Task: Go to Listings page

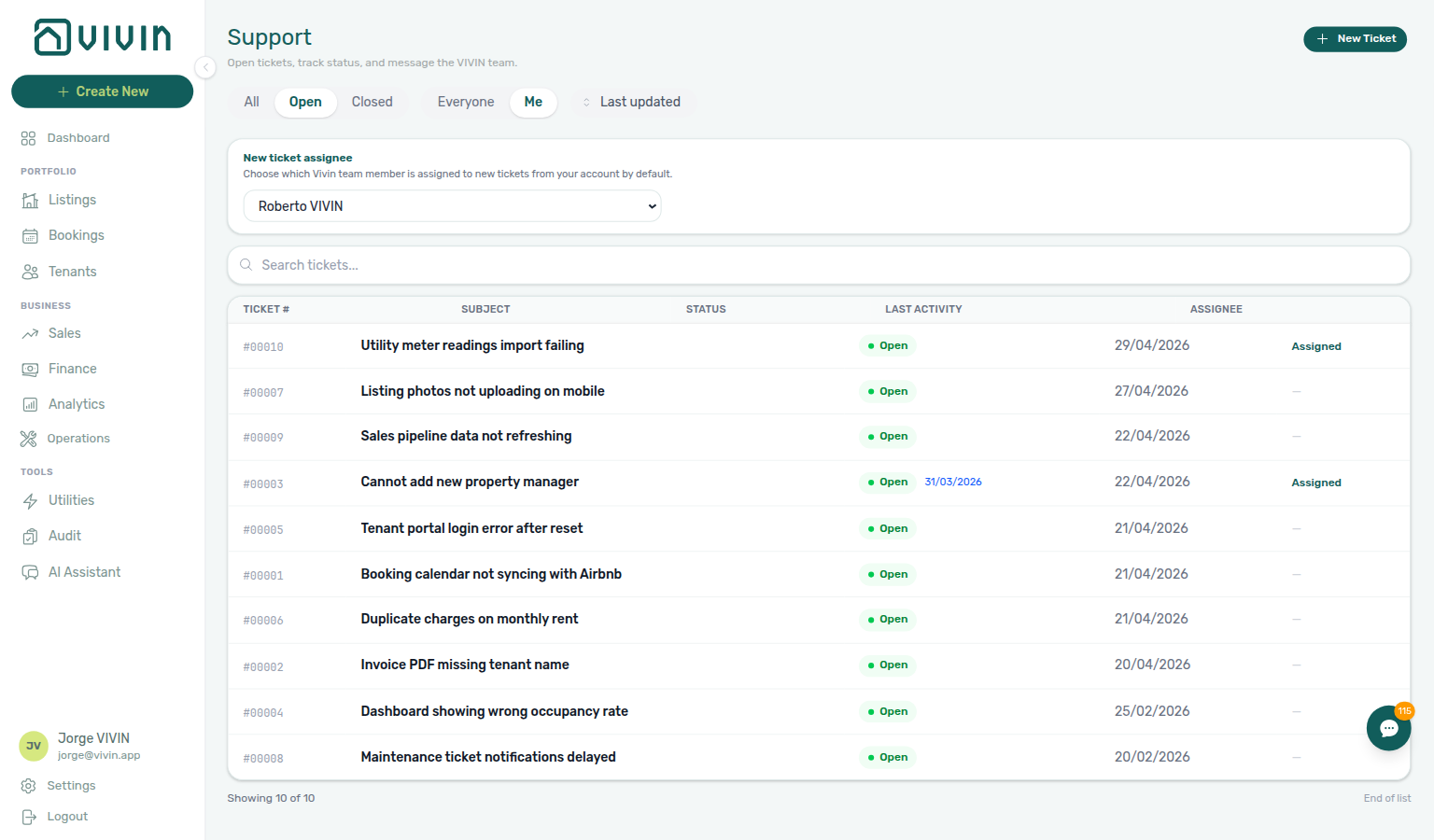Action: 72,200
